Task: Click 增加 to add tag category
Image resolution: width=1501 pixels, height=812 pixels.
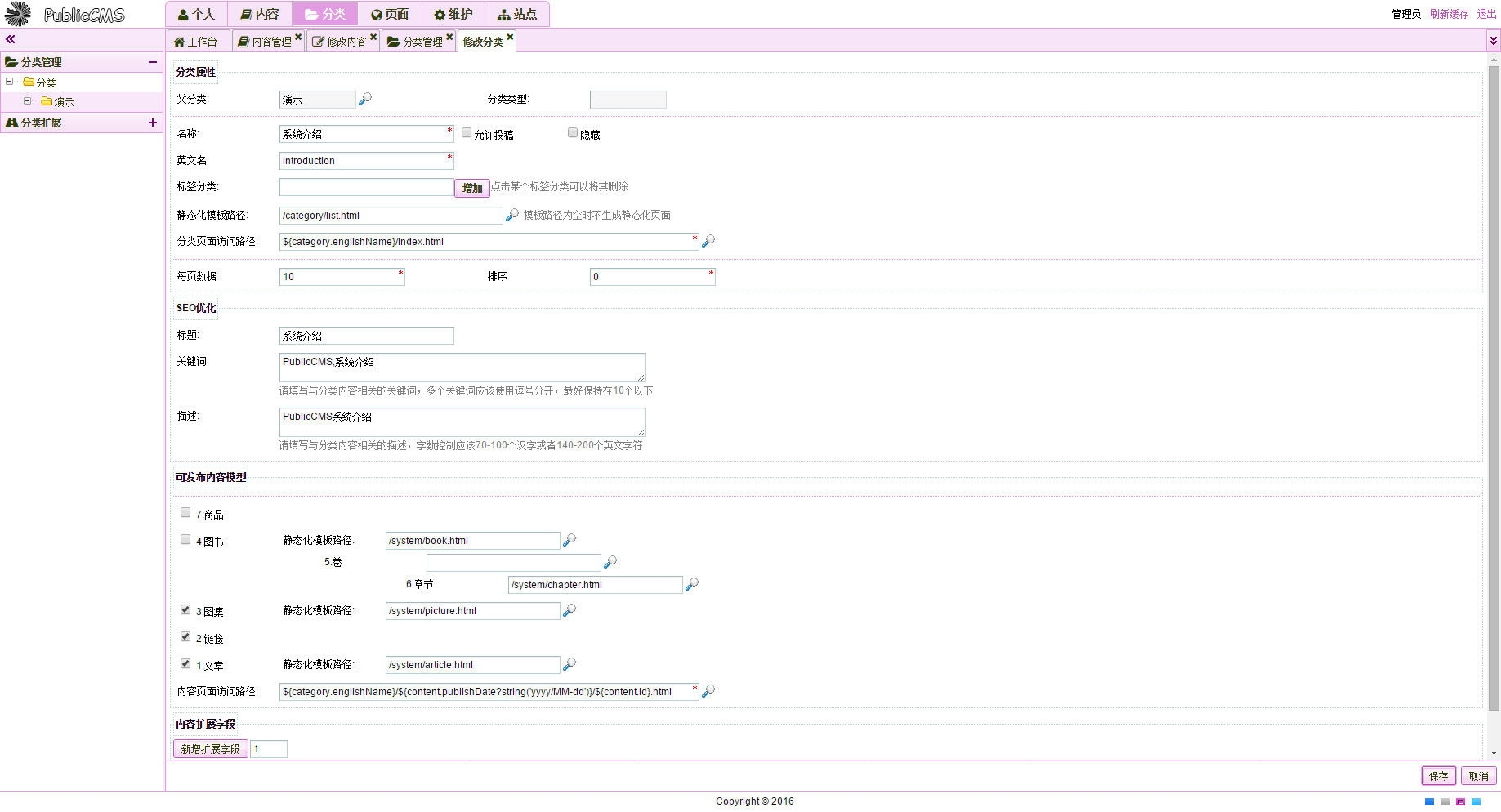Action: coord(472,188)
